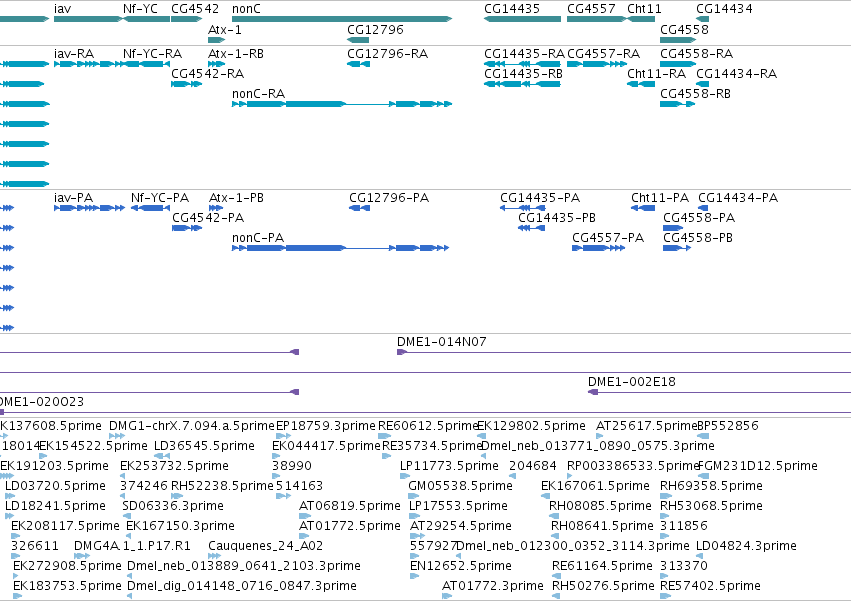The height and width of the screenshot is (601, 851).
Task: Click the CG12796-RA transcript glyph
Action: pos(358,64)
